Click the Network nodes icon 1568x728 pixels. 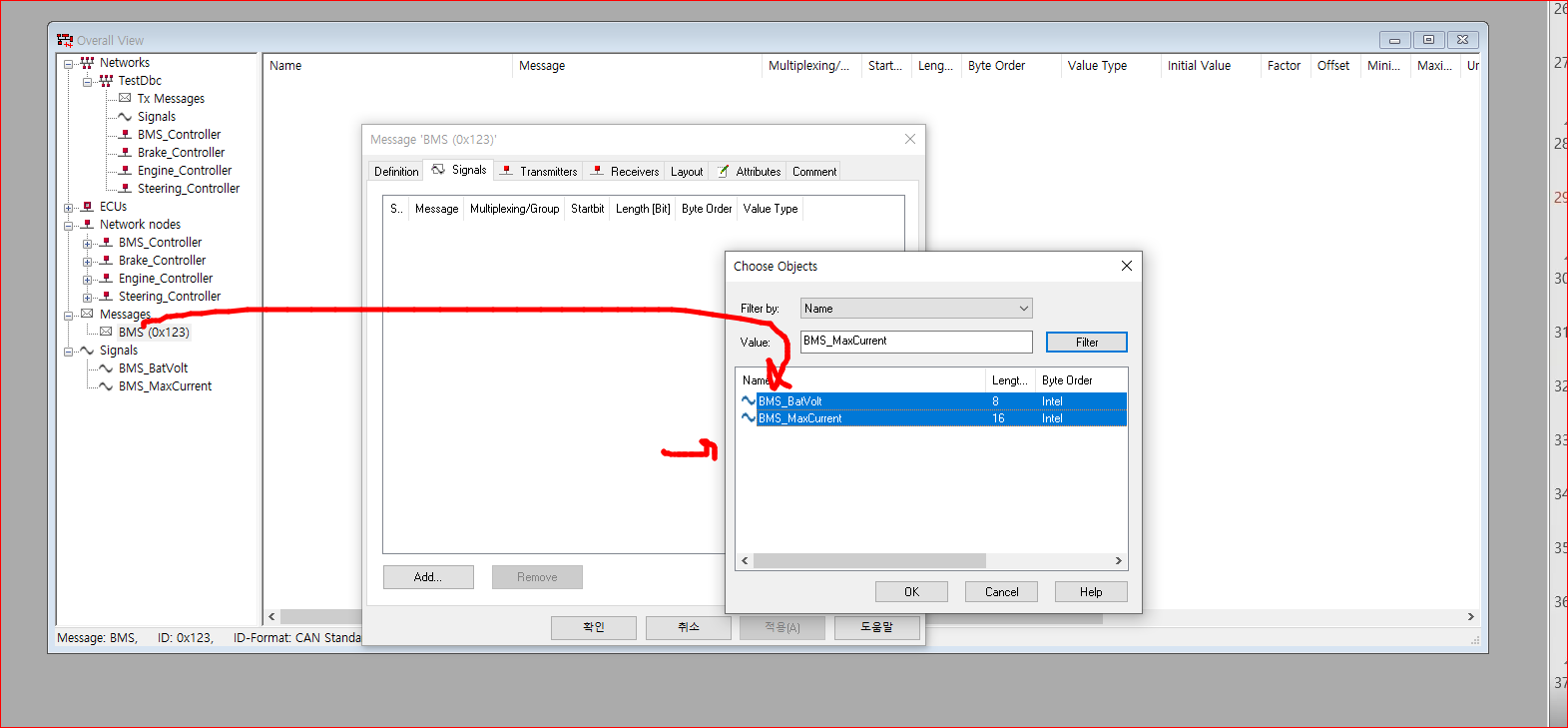click(87, 224)
